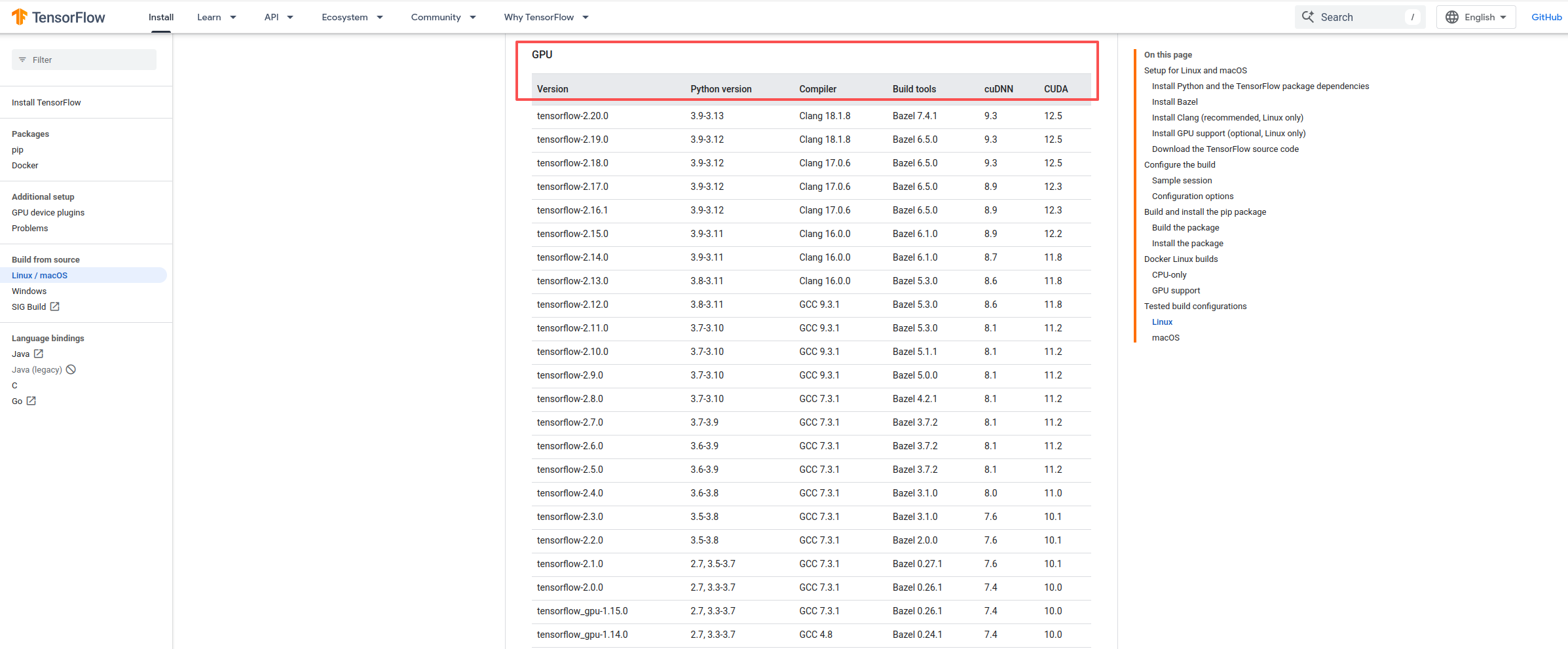
Task: Click the sidebar Filter field
Action: (x=84, y=60)
